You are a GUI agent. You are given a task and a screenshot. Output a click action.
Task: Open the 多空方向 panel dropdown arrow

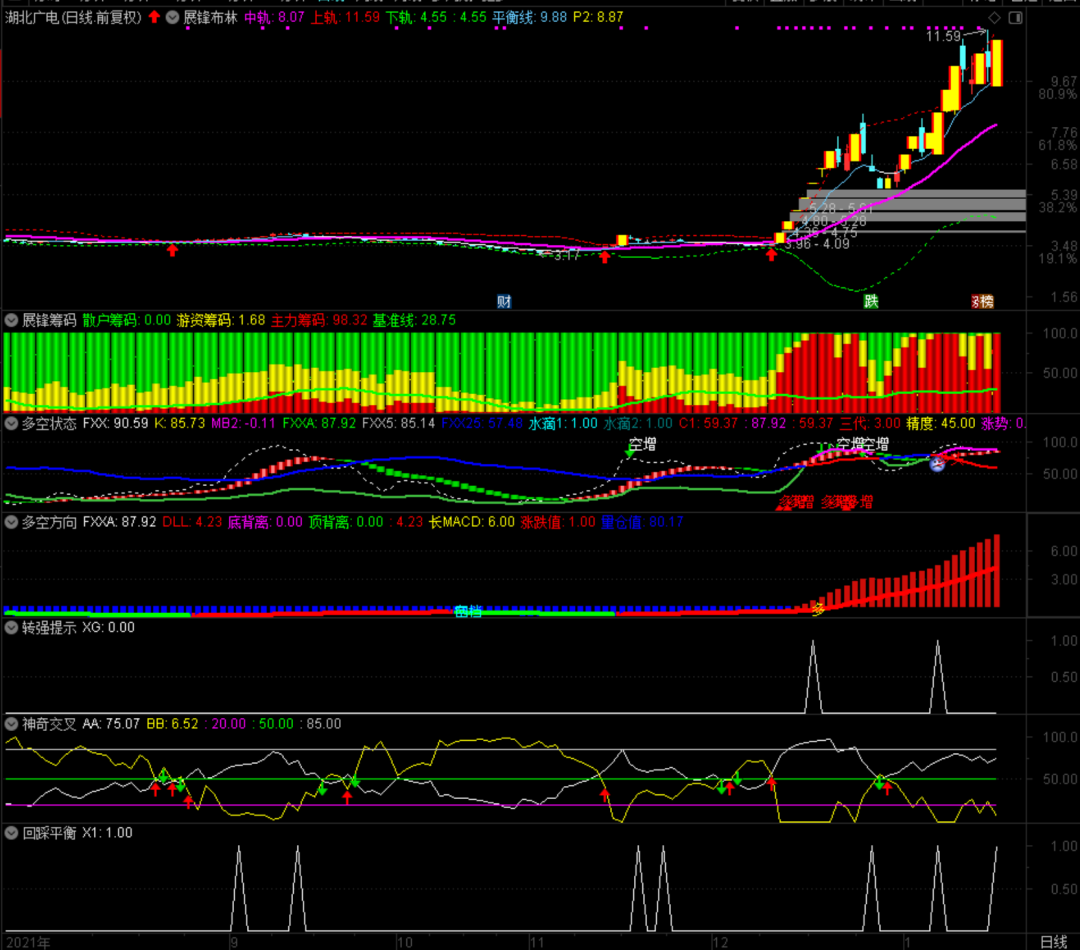click(11, 521)
